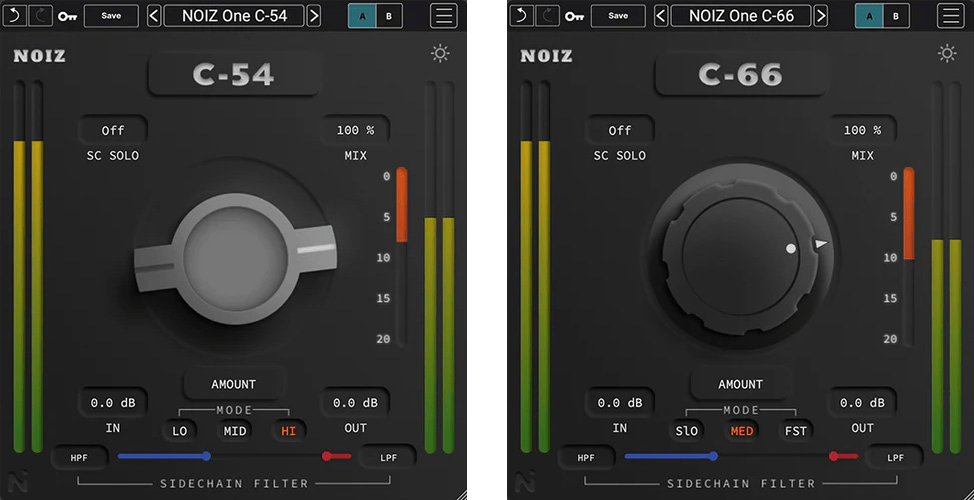This screenshot has width=974, height=500.
Task: Select the HI mode in C-54
Action: tap(288, 430)
